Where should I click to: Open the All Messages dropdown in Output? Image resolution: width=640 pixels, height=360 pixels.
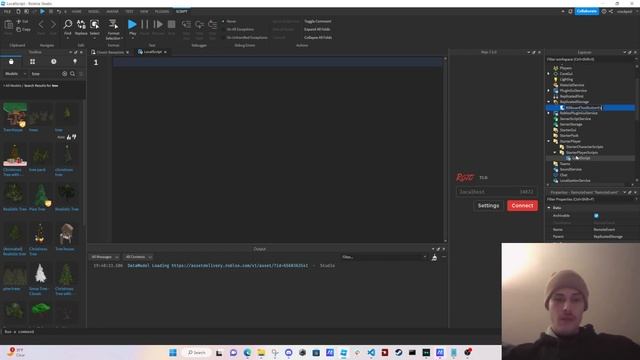pos(104,257)
